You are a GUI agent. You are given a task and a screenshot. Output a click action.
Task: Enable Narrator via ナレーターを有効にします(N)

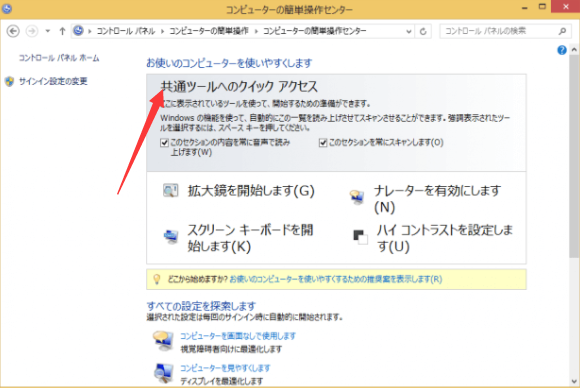[x=437, y=199]
